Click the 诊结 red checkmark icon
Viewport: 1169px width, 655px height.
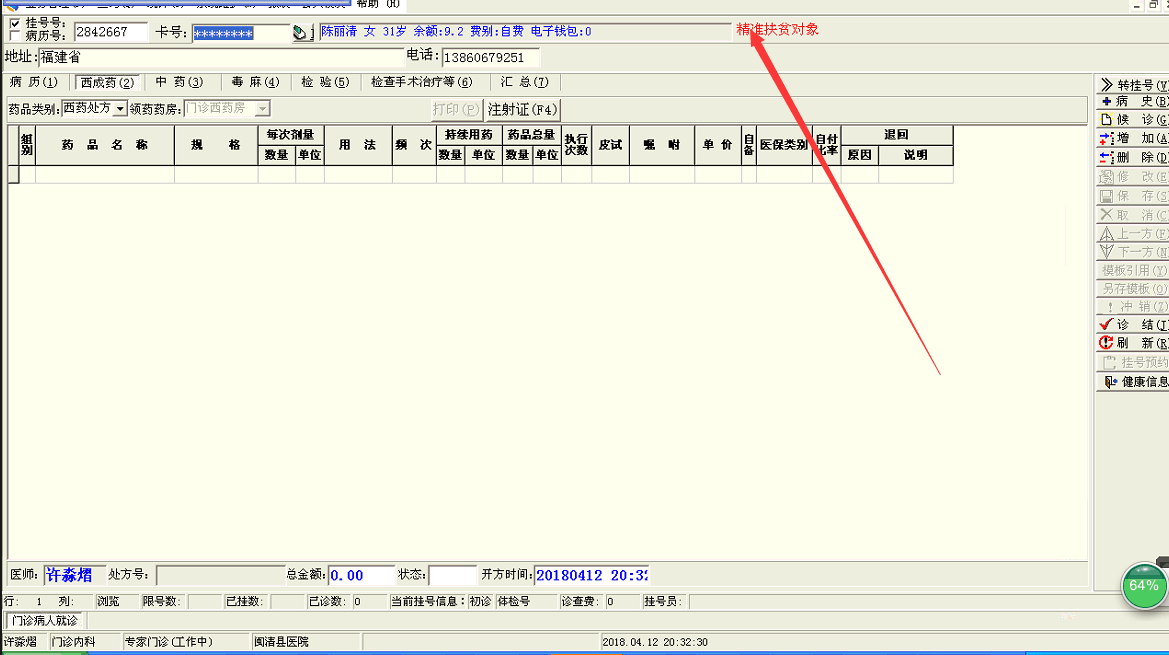point(1107,324)
